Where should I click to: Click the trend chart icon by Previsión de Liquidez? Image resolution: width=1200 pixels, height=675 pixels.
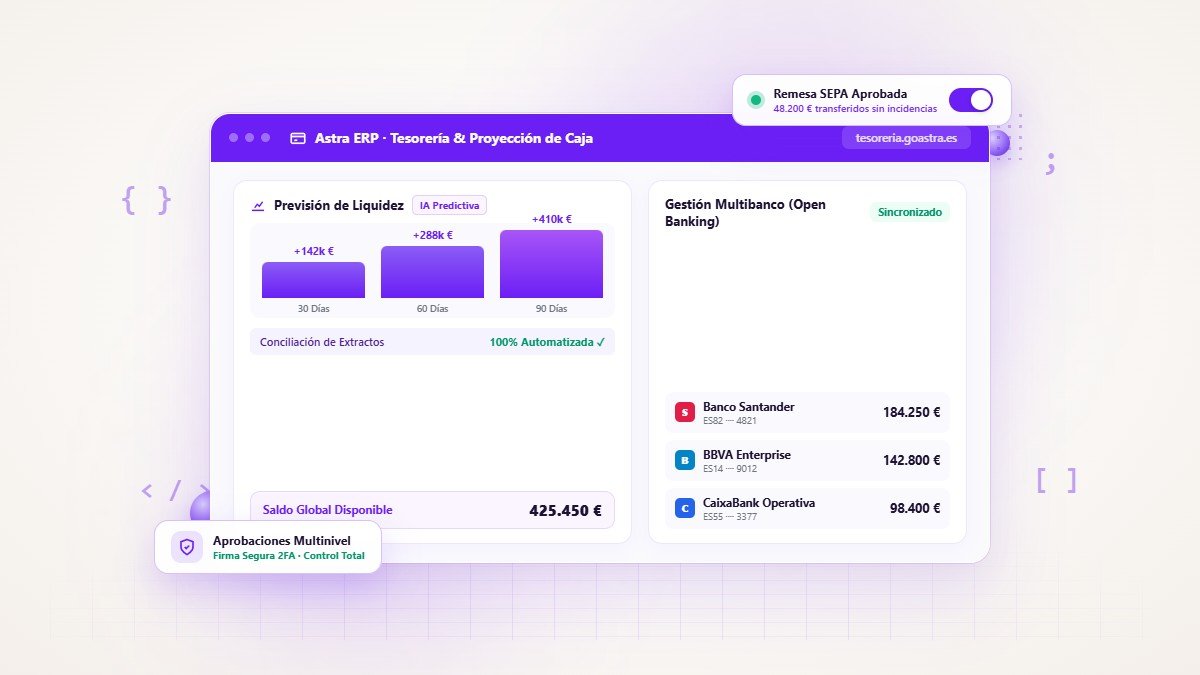259,206
